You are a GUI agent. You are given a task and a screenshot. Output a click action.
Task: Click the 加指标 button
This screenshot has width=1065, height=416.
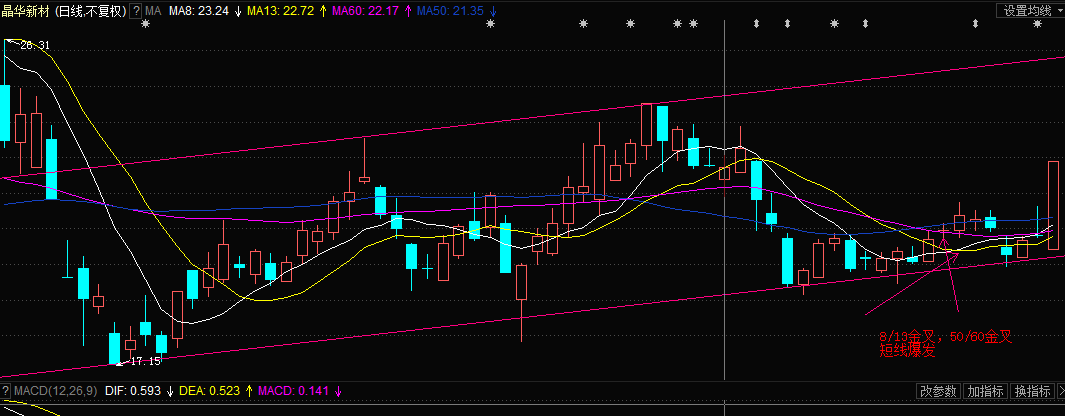pos(985,391)
